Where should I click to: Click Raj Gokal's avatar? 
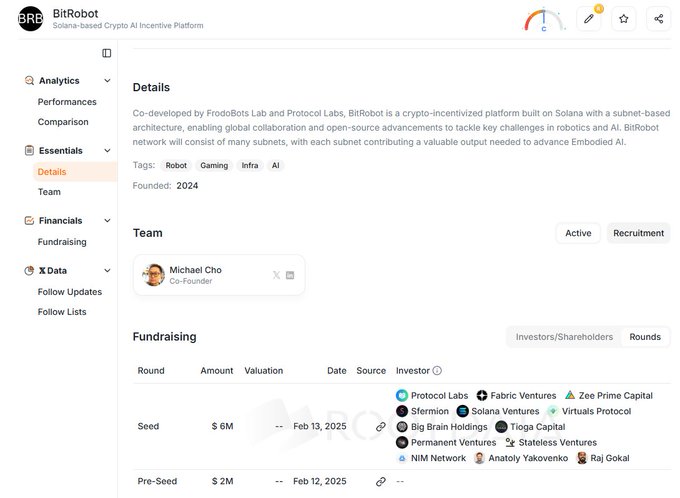582,458
